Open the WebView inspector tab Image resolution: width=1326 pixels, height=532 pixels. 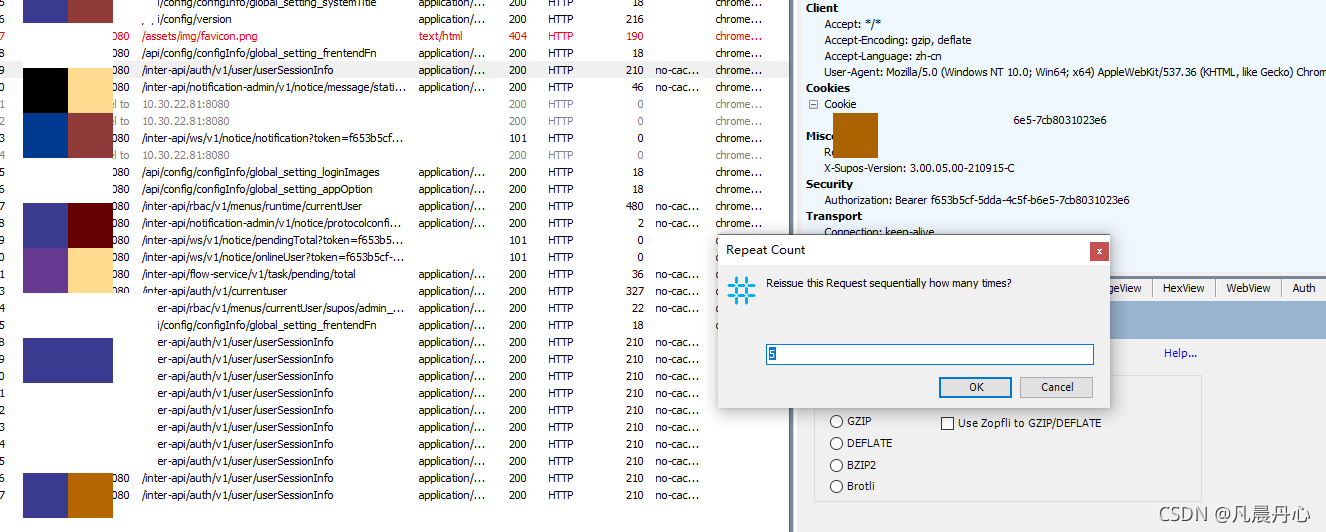pos(1248,288)
